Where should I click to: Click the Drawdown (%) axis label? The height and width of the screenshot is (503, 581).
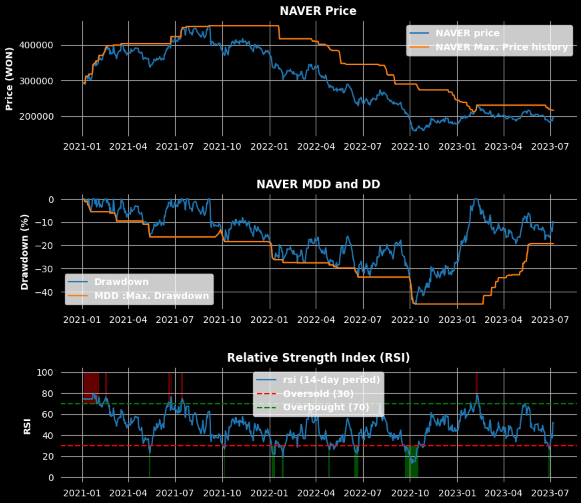pyautogui.click(x=25, y=252)
